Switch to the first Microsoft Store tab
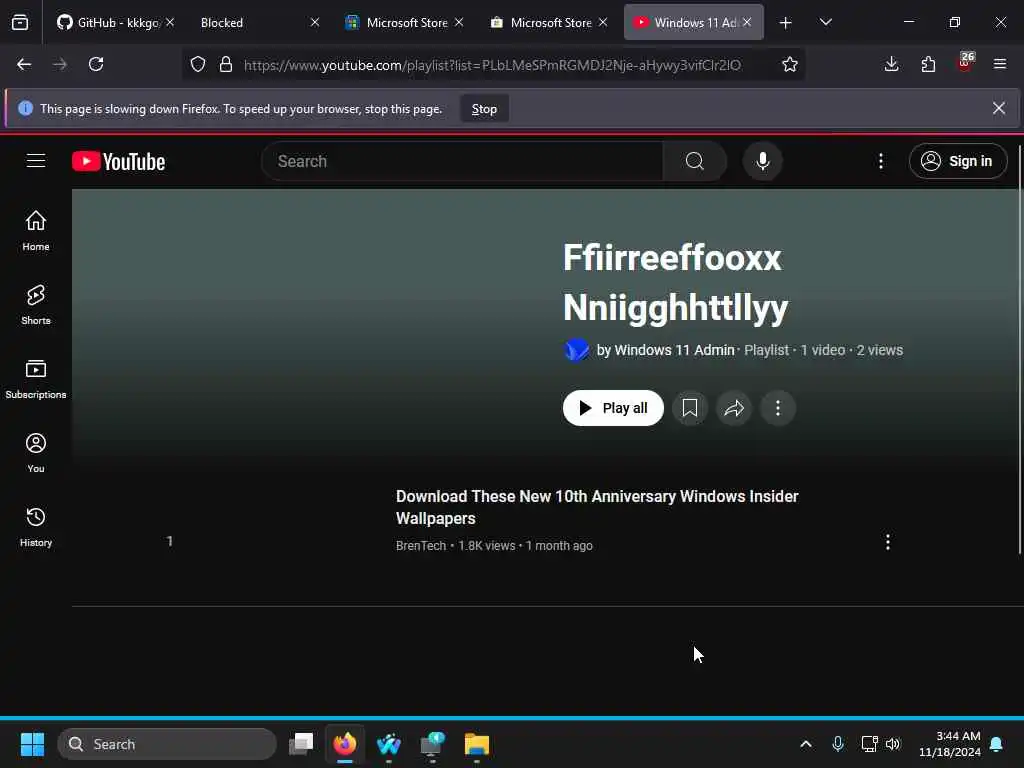Viewport: 1024px width, 768px height. click(x=404, y=22)
